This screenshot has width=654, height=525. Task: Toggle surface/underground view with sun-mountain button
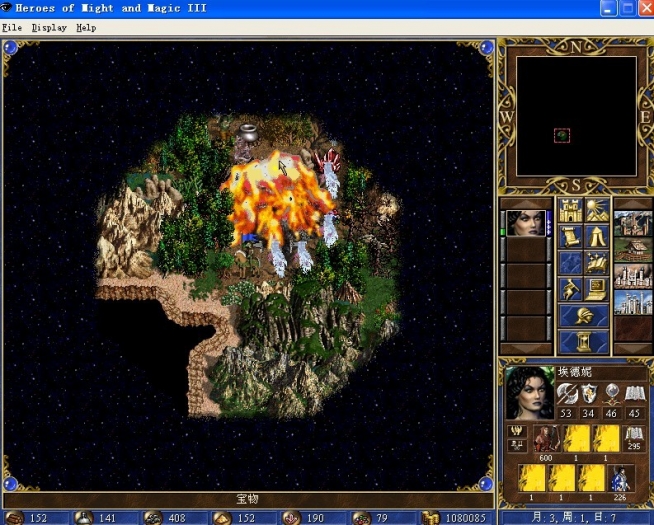coord(596,210)
